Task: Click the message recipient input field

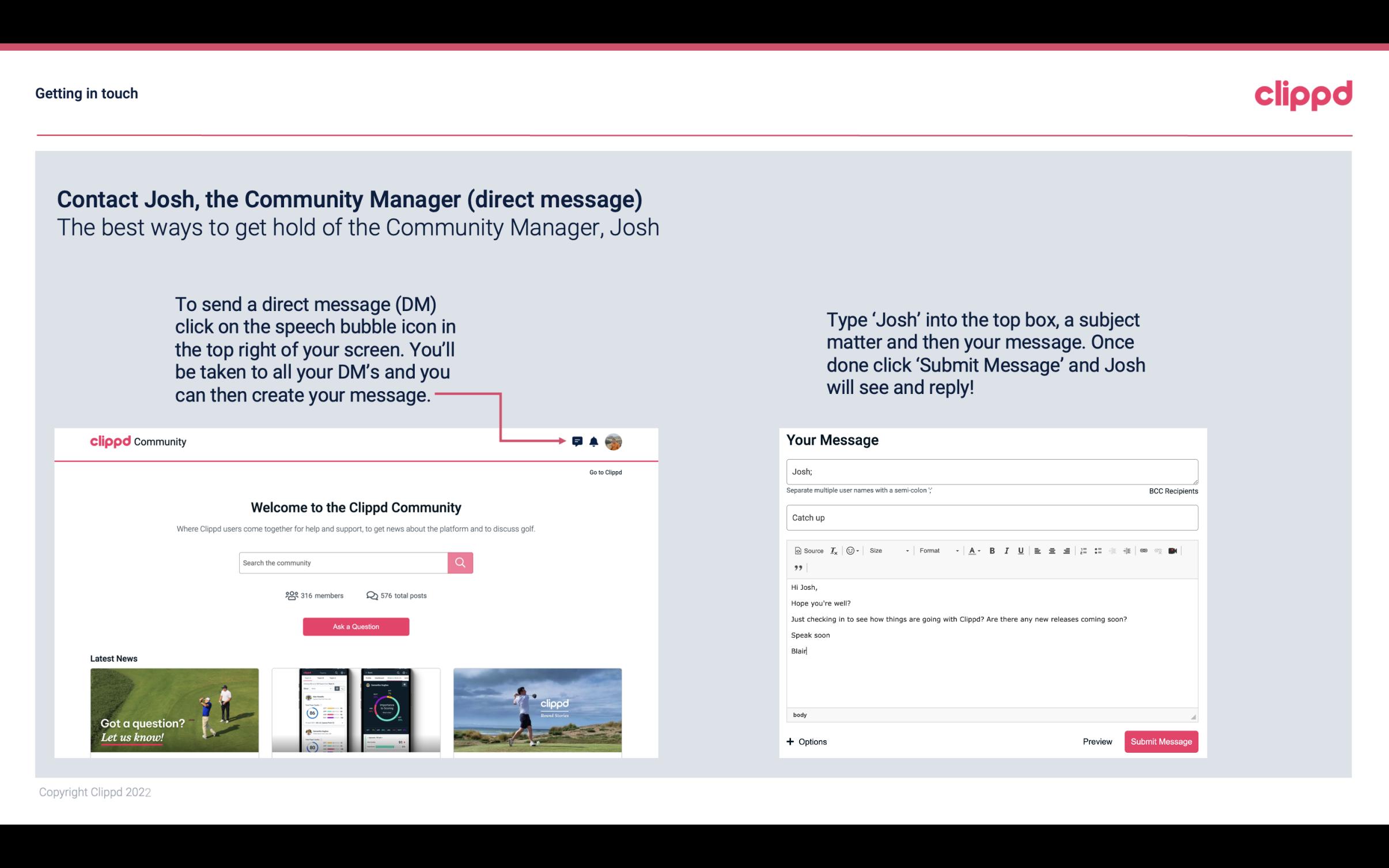Action: (990, 470)
